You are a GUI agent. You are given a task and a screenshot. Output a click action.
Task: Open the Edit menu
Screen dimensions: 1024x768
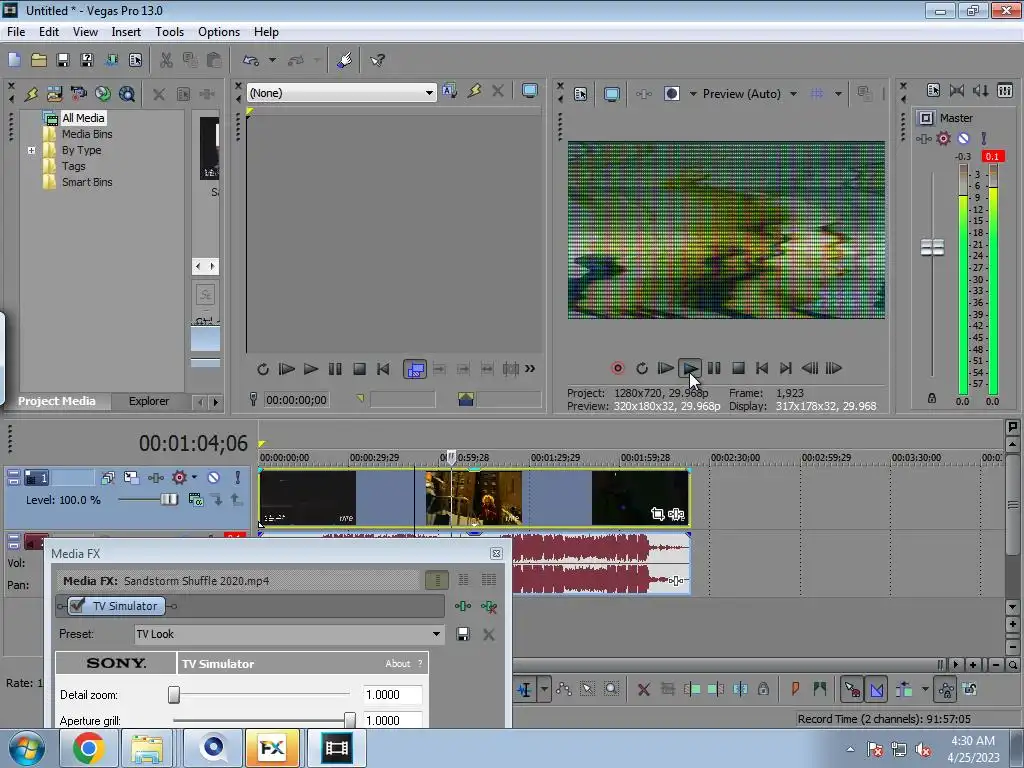tap(49, 31)
